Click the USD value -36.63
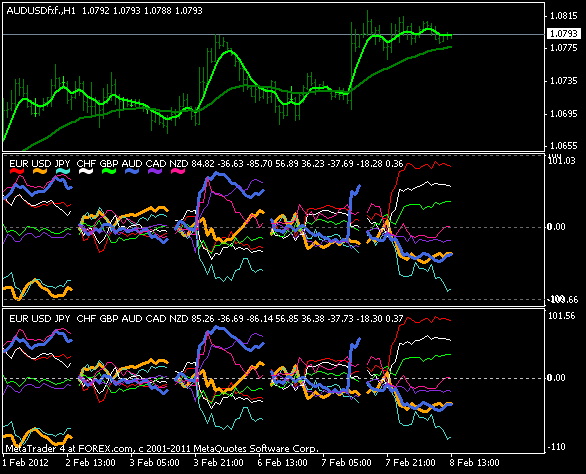Image resolution: width=586 pixels, height=474 pixels. point(230,164)
